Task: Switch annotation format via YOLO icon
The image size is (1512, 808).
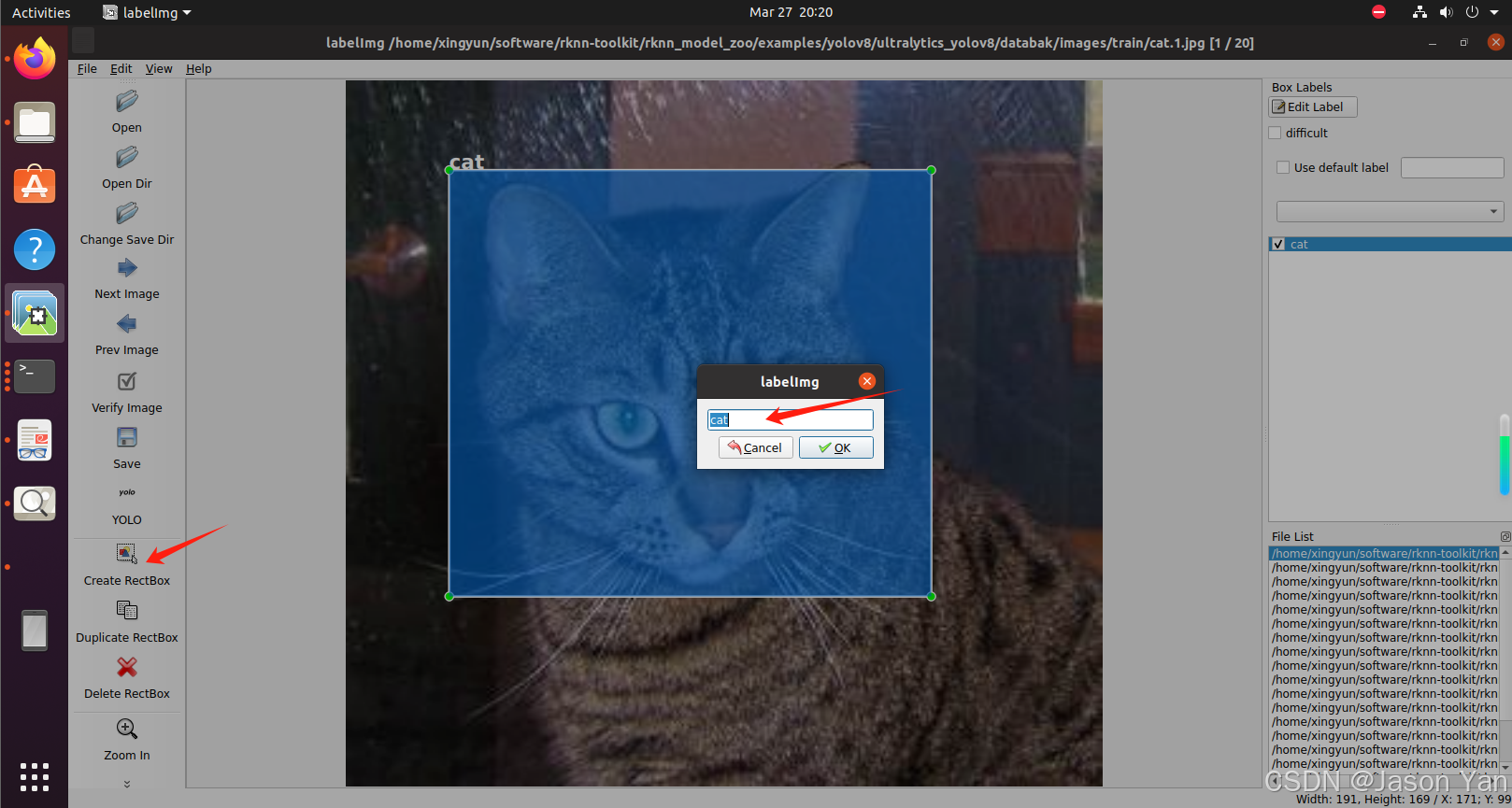Action: point(127,492)
